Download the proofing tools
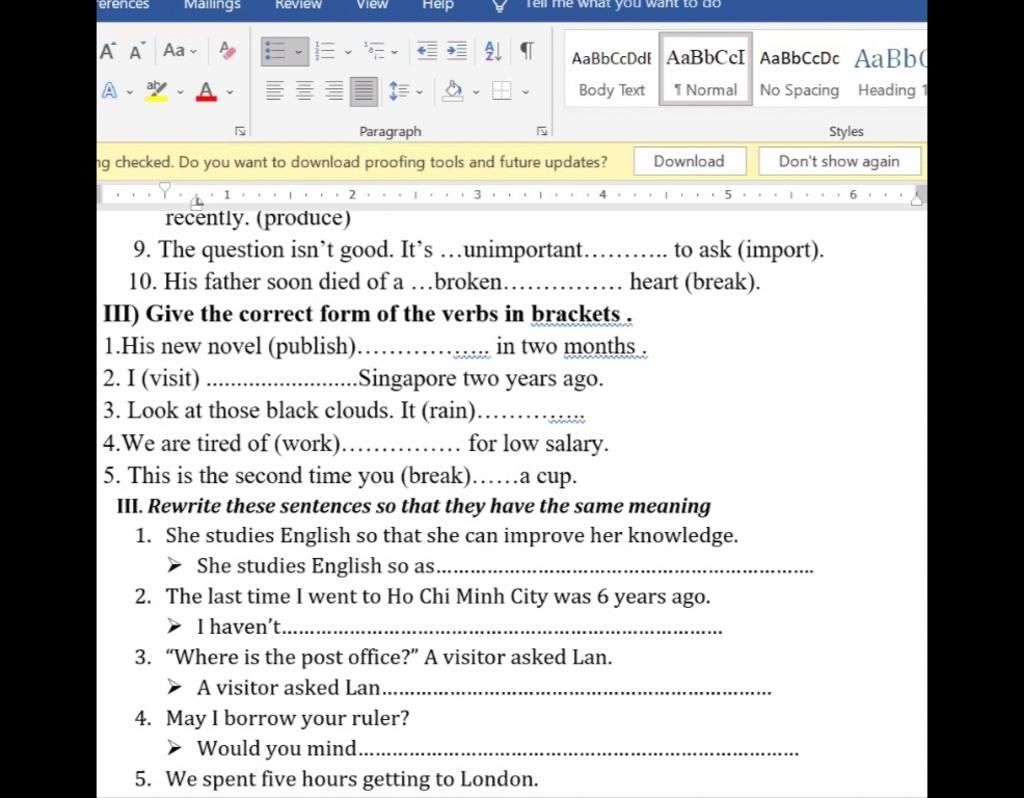This screenshot has height=798, width=1024. click(690, 161)
